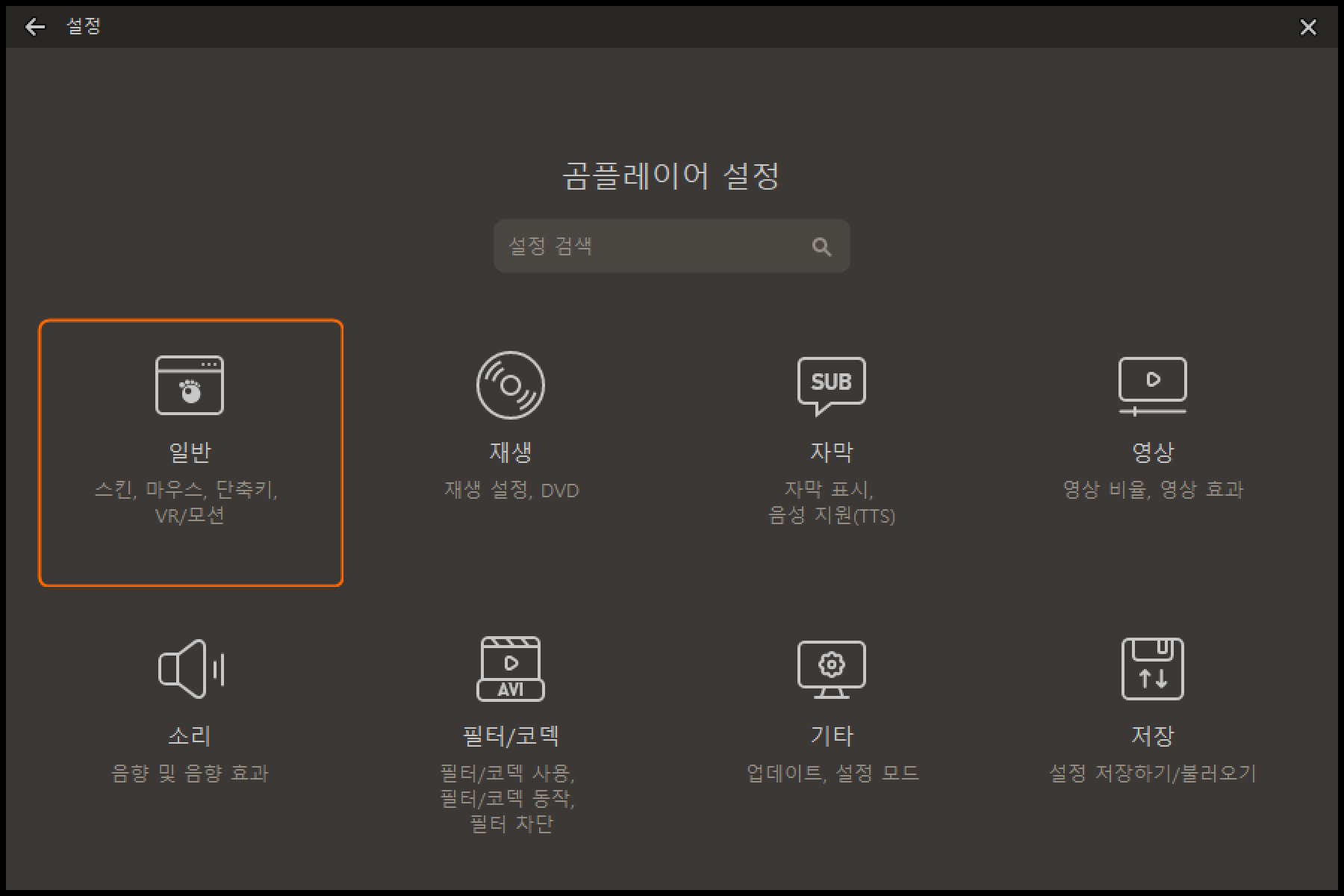Open the 소리 speaker icon
Image resolution: width=1344 pixels, height=896 pixels.
pos(191,669)
